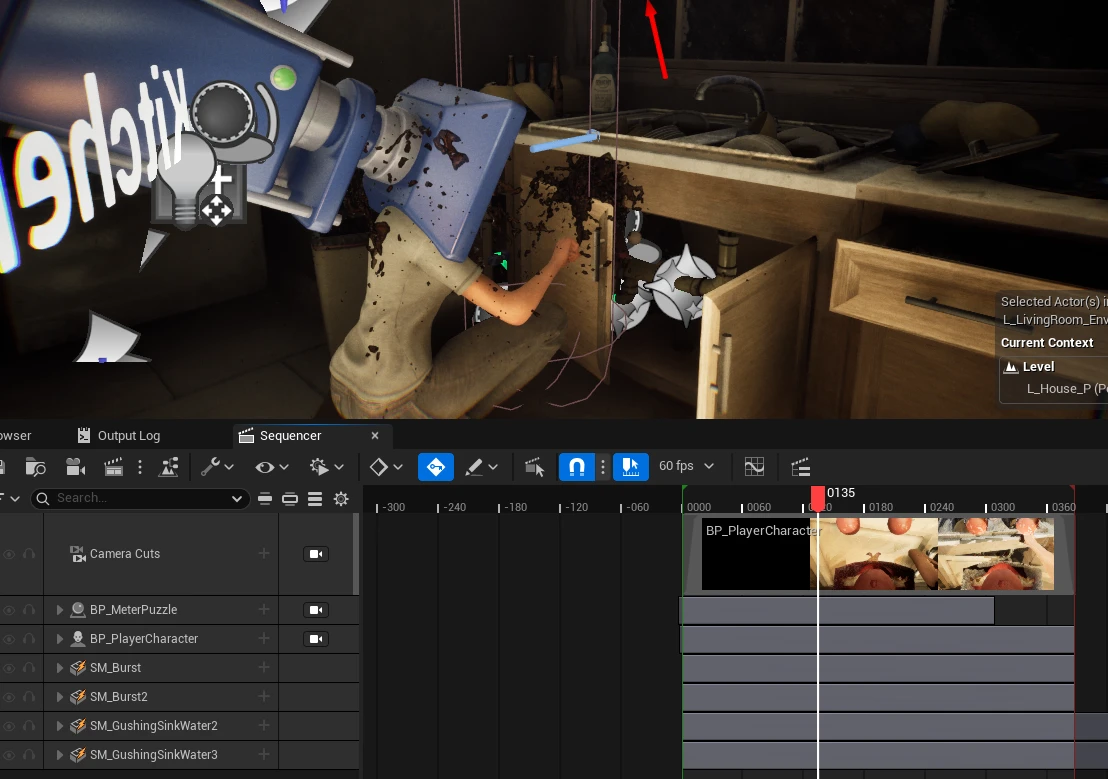
Task: Click the 0180 frame mark on timeline ruler
Action: [x=880, y=507]
